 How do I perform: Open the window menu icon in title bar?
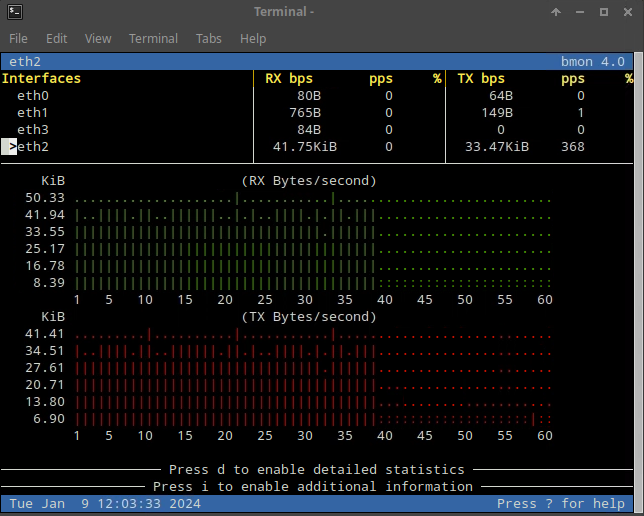coord(13,12)
